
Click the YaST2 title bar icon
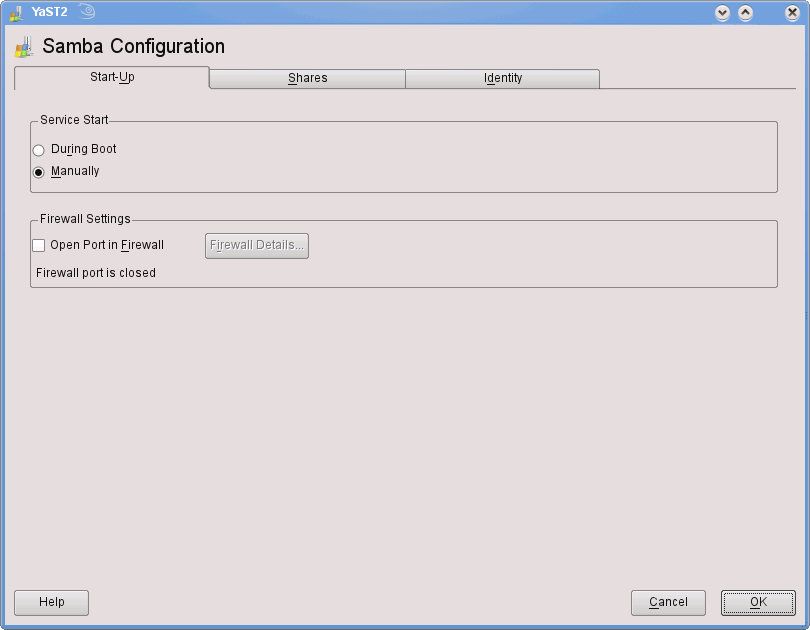pos(17,12)
